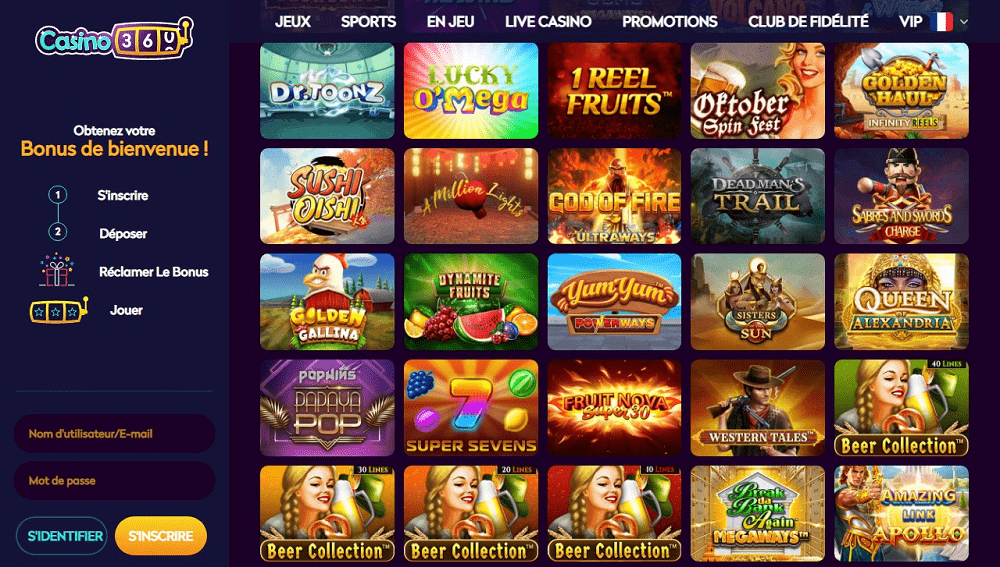Click the S'IDENTIFIER button
This screenshot has width=1000, height=567.
tap(62, 536)
